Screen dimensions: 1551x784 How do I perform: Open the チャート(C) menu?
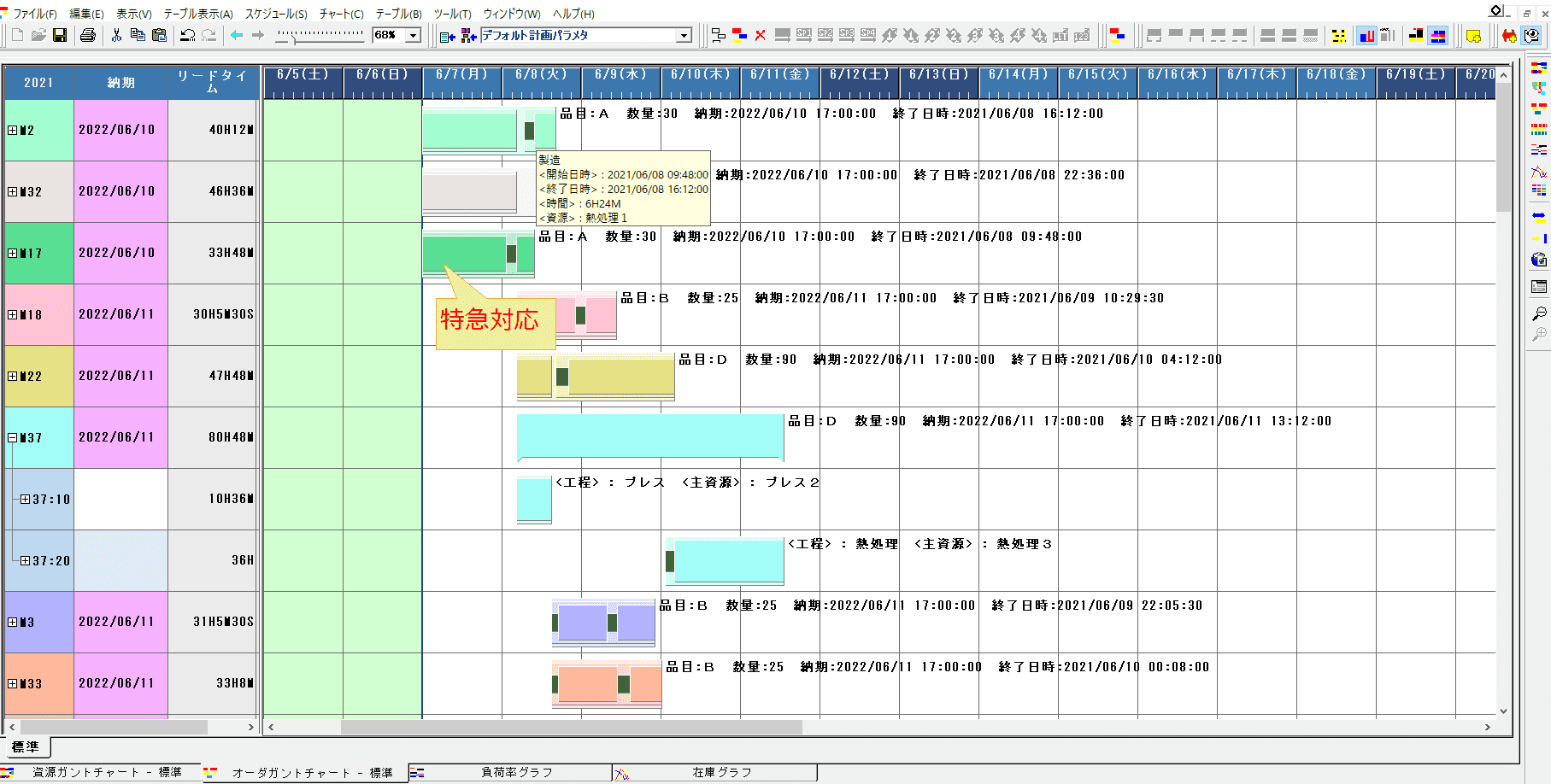(x=341, y=14)
